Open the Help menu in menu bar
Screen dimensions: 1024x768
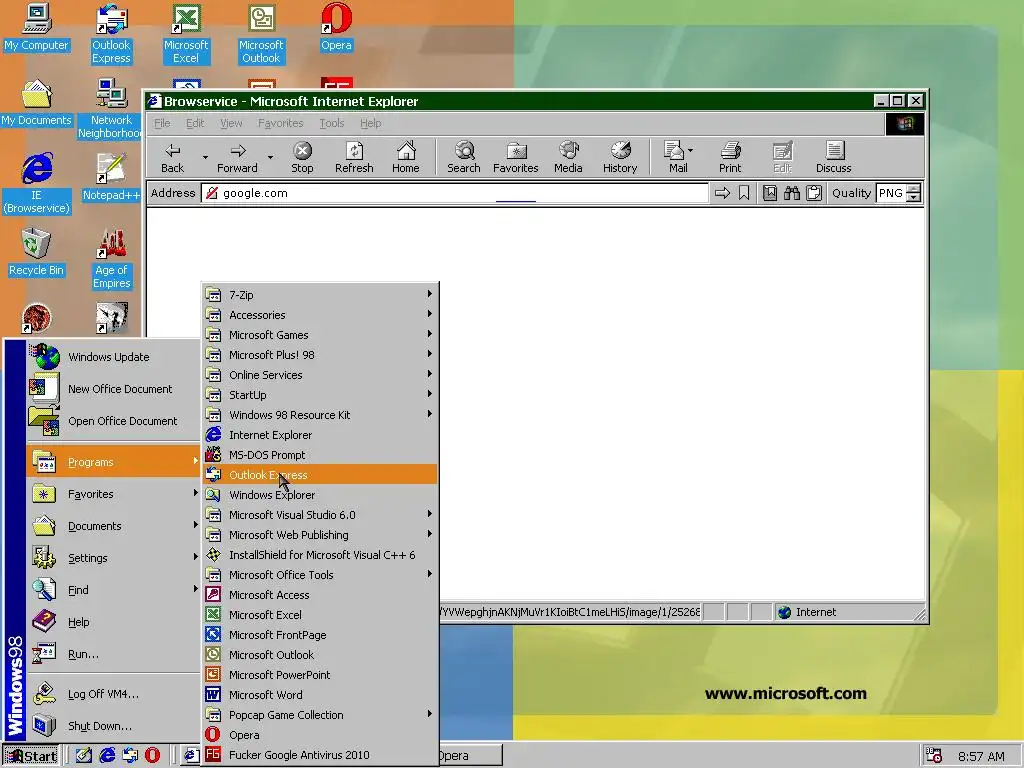370,123
